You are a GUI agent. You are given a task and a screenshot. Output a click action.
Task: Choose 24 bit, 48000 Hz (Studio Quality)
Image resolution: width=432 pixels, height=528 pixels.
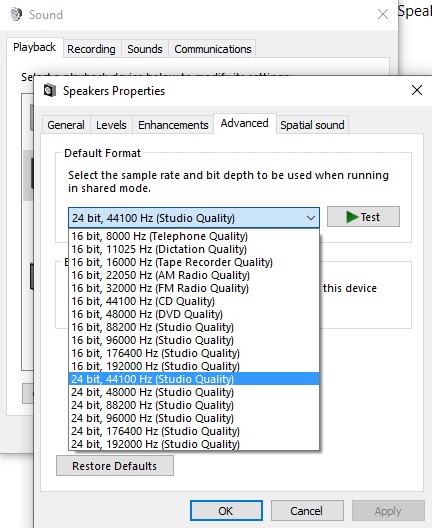pos(194,392)
